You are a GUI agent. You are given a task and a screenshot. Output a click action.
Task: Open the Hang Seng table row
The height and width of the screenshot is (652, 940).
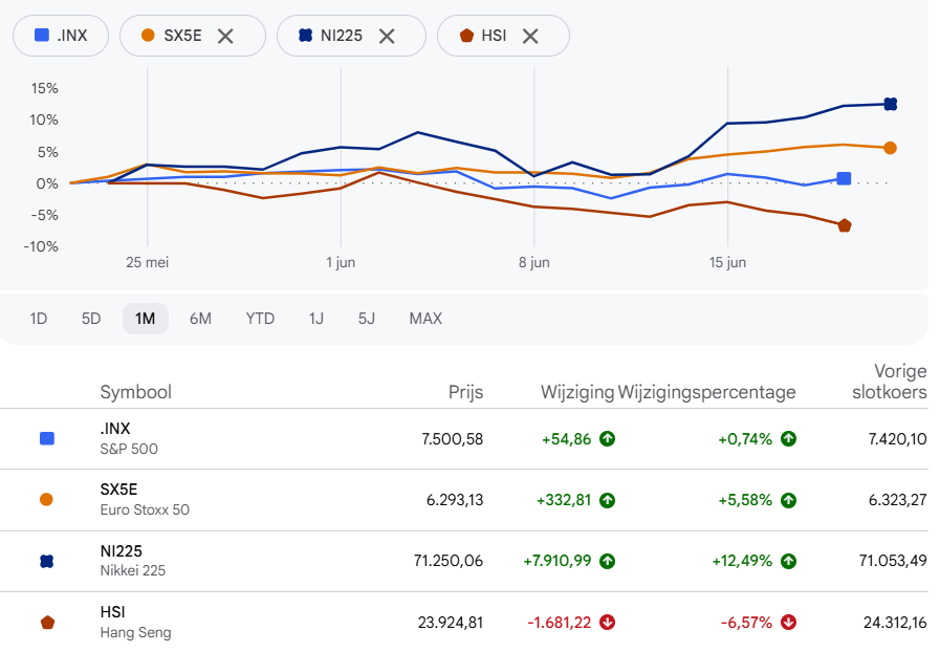464,622
